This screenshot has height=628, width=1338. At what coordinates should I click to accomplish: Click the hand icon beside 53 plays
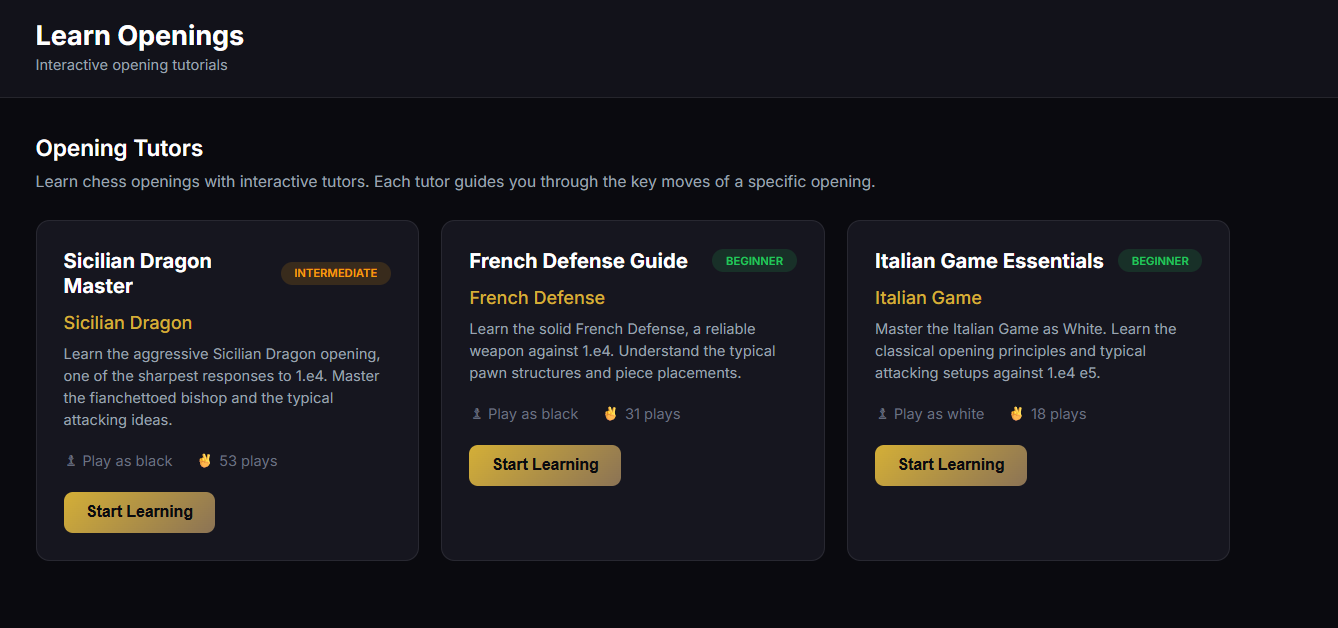pos(205,461)
